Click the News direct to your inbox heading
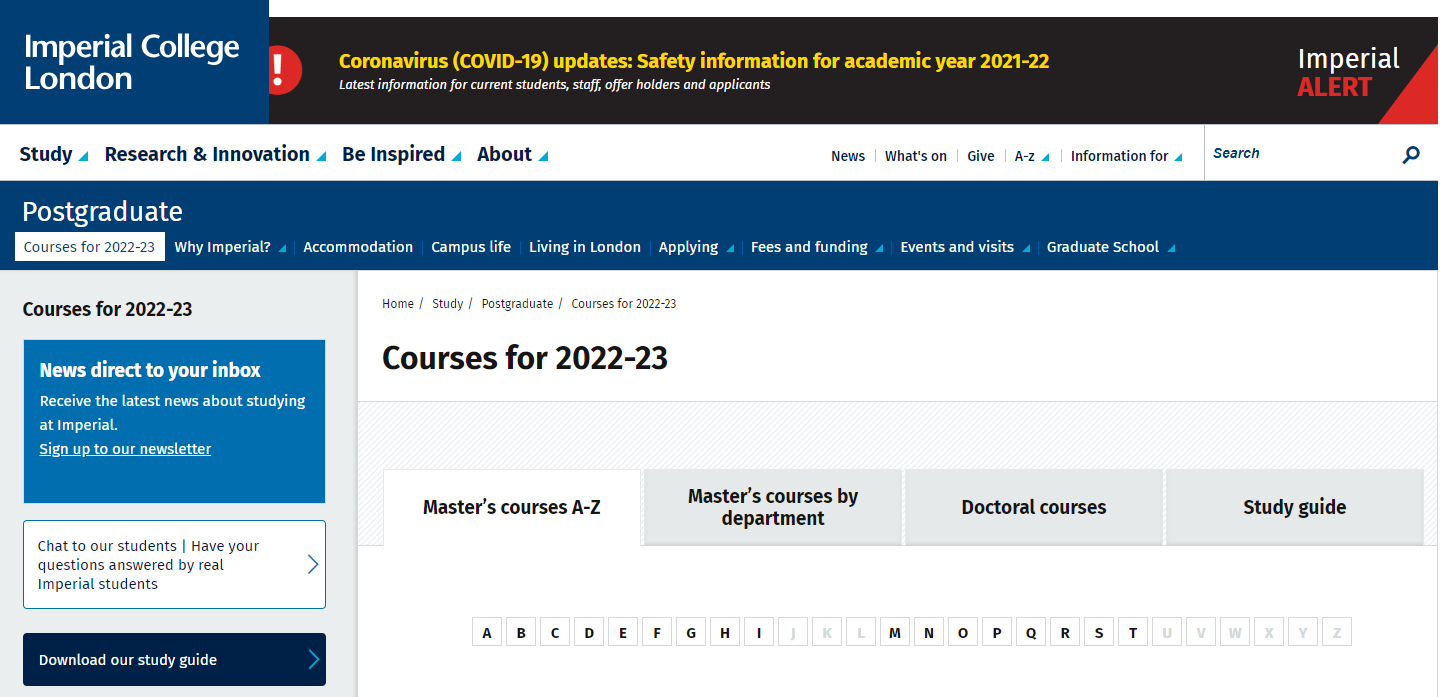Viewport: 1440px width, 697px height. [150, 370]
